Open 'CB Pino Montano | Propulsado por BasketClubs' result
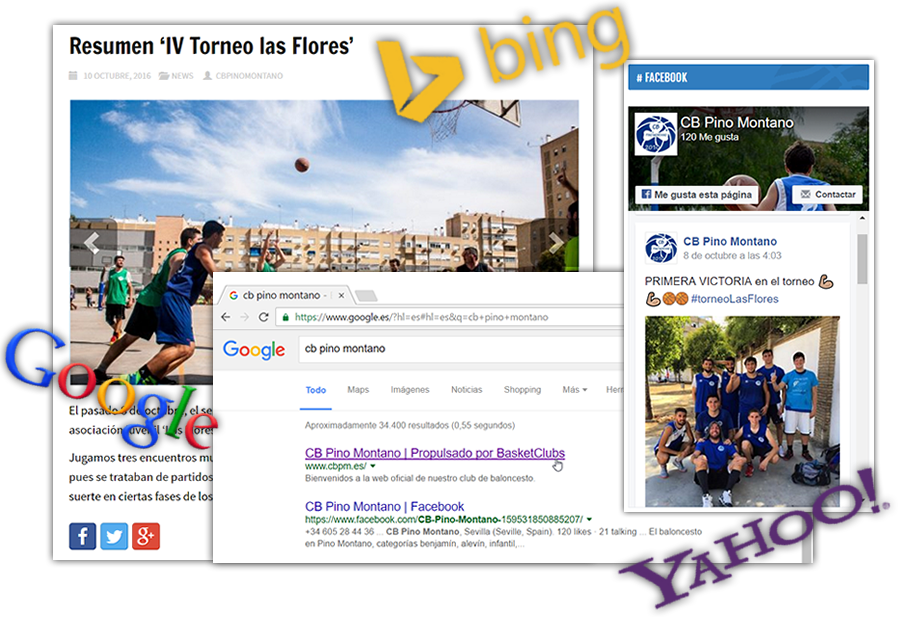 pyautogui.click(x=435, y=453)
